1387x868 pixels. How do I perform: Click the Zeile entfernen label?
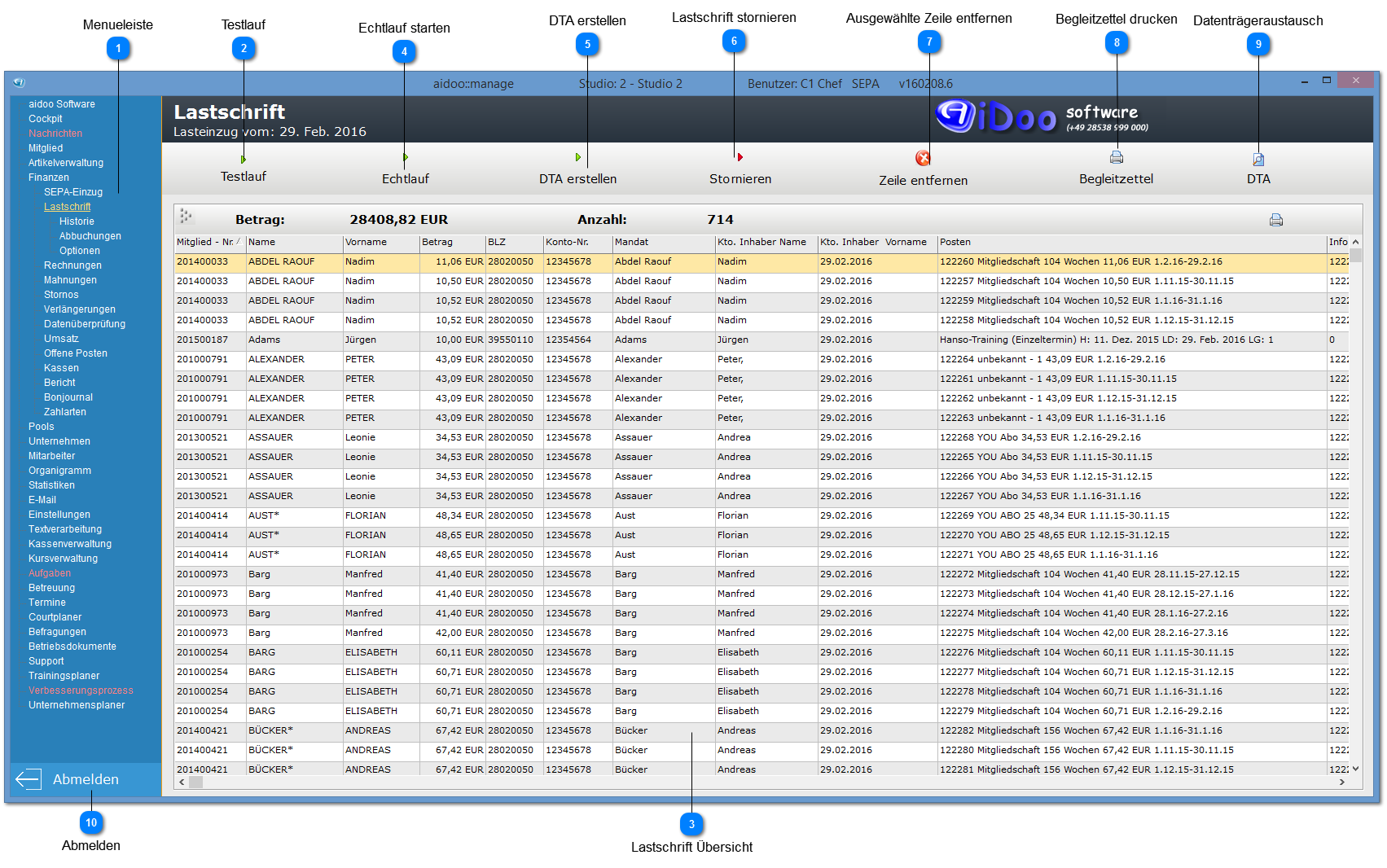924,181
